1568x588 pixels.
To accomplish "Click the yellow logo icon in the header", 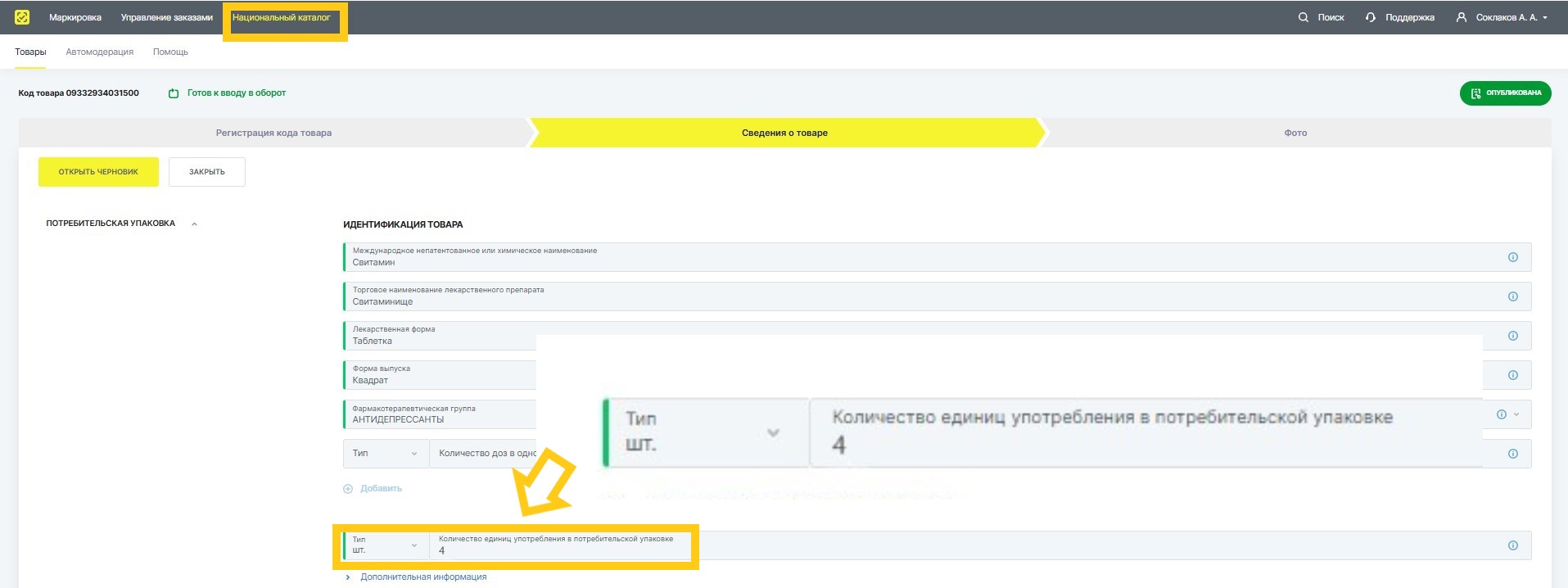I will point(22,17).
